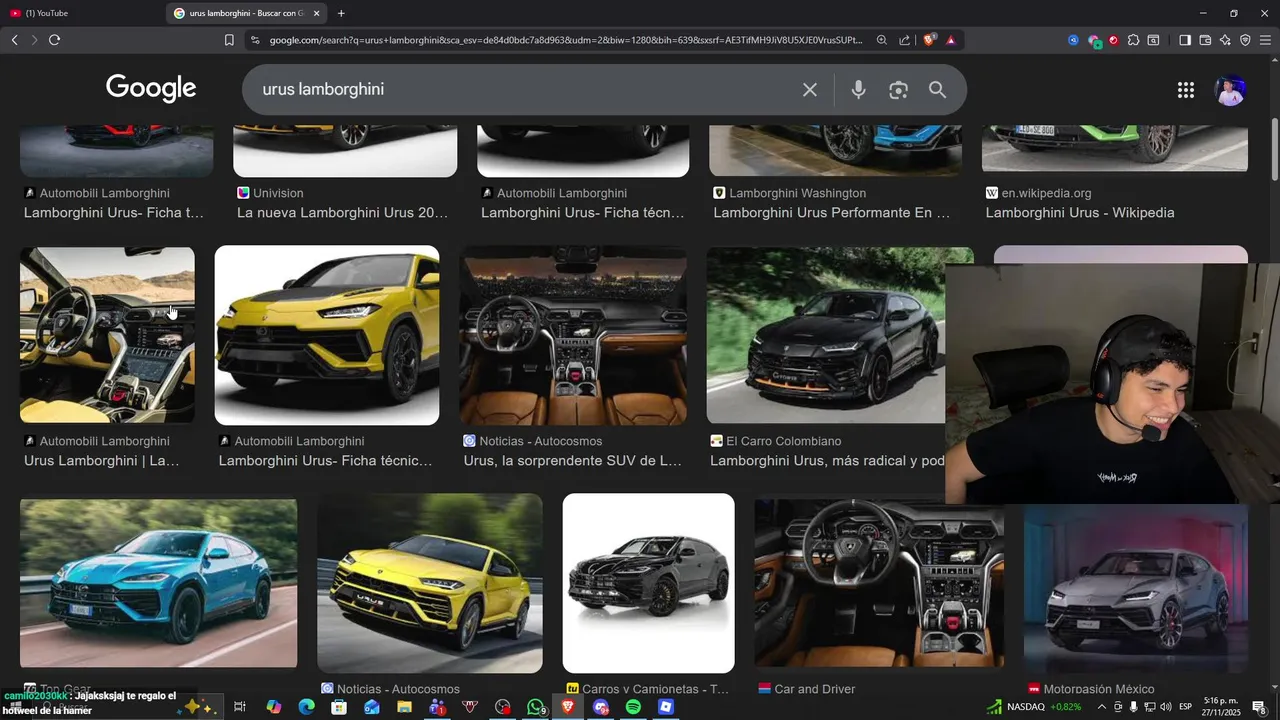The image size is (1280, 720).
Task: Click the 'El Carro Colombiano' source label
Action: tap(783, 441)
